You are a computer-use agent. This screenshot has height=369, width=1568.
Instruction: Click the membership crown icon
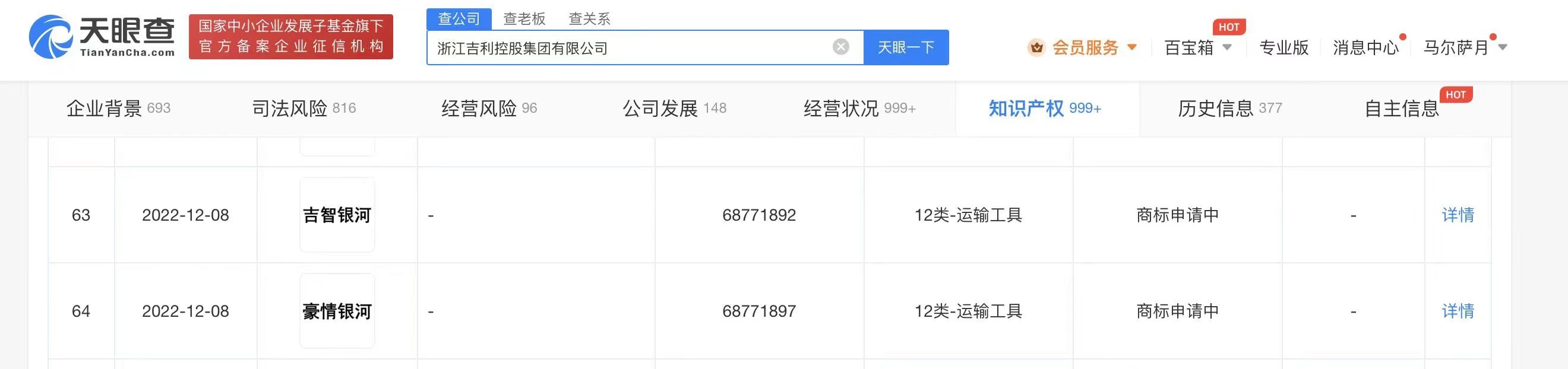click(x=1036, y=47)
